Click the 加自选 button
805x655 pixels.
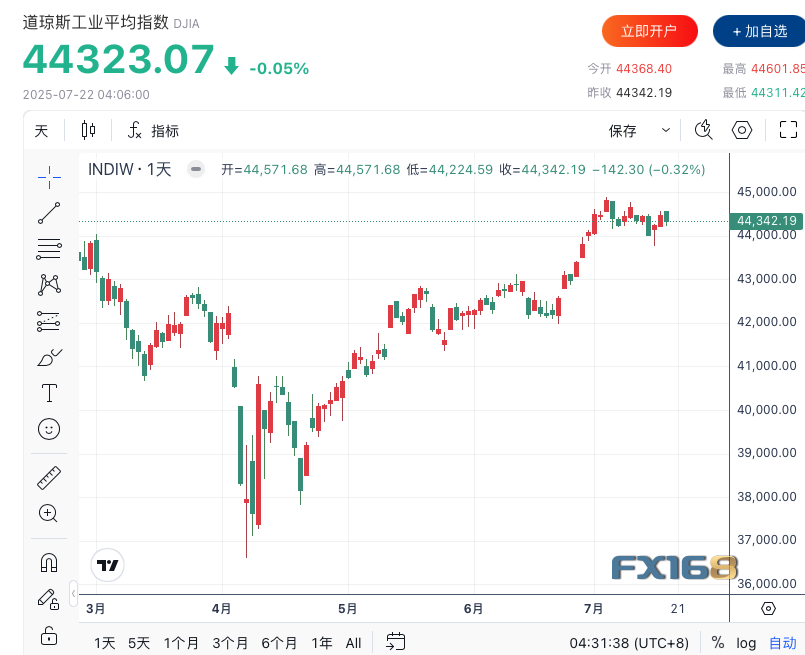(760, 31)
